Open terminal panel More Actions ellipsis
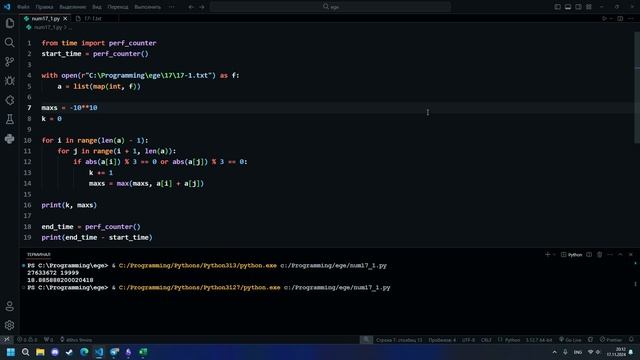Viewport: 640px width, 360px height. [x=610, y=254]
